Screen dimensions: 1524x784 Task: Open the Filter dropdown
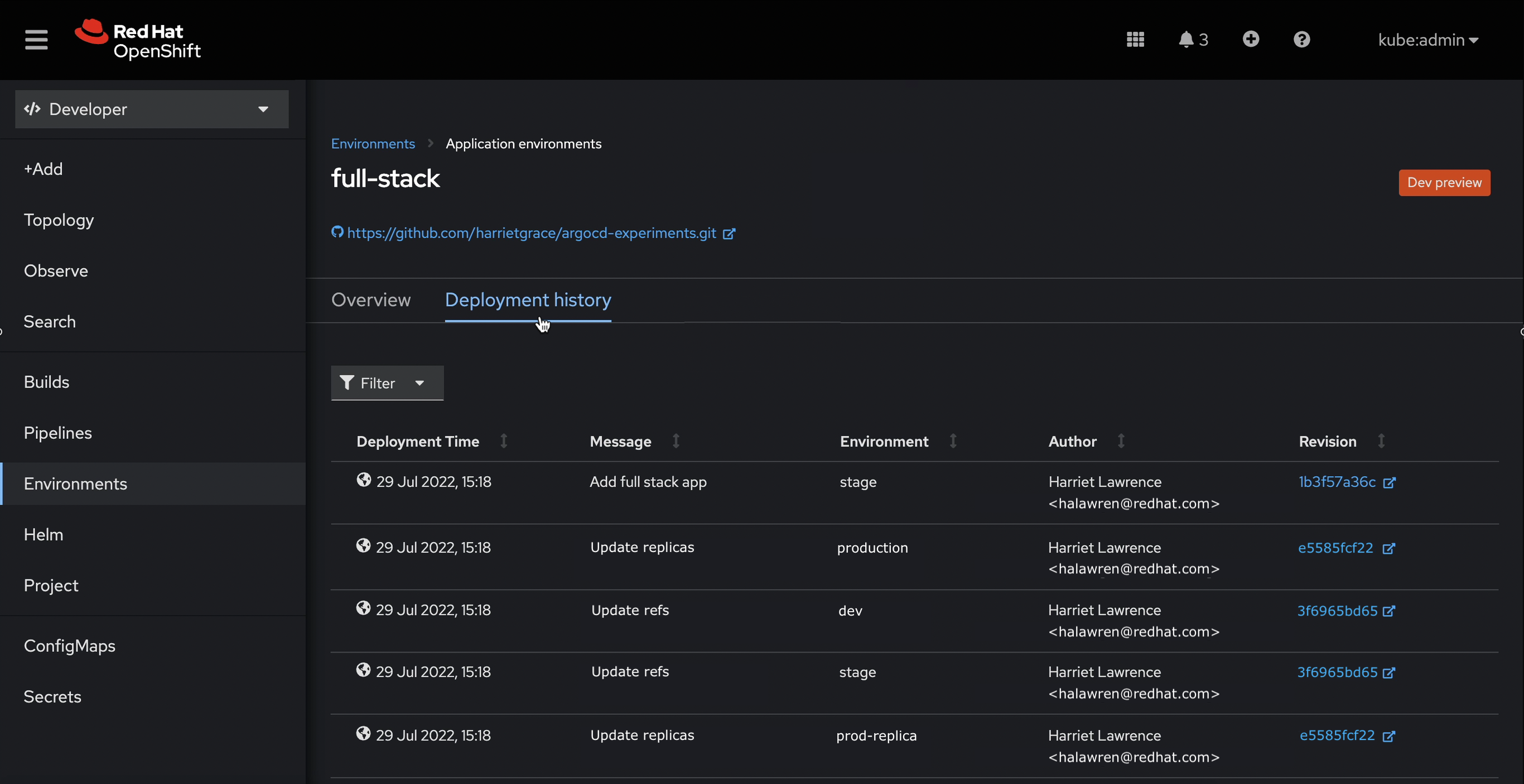point(387,383)
